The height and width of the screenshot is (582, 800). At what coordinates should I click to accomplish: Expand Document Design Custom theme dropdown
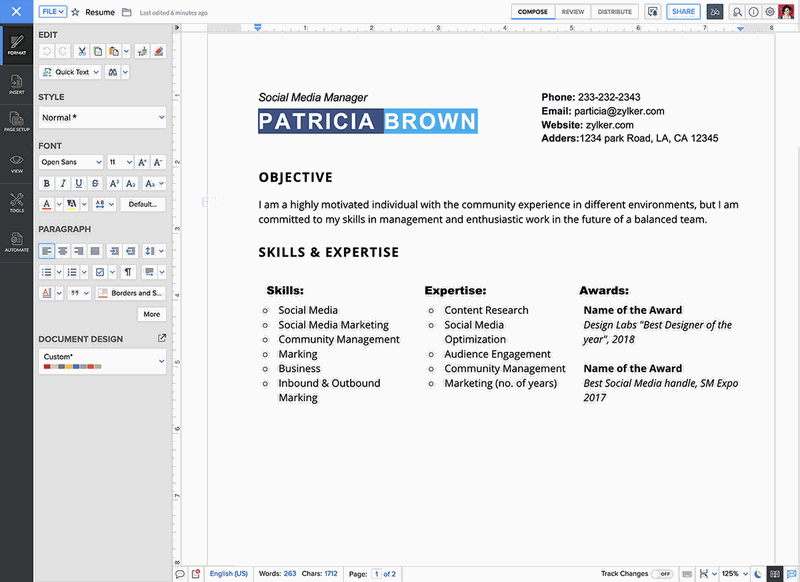(103, 362)
